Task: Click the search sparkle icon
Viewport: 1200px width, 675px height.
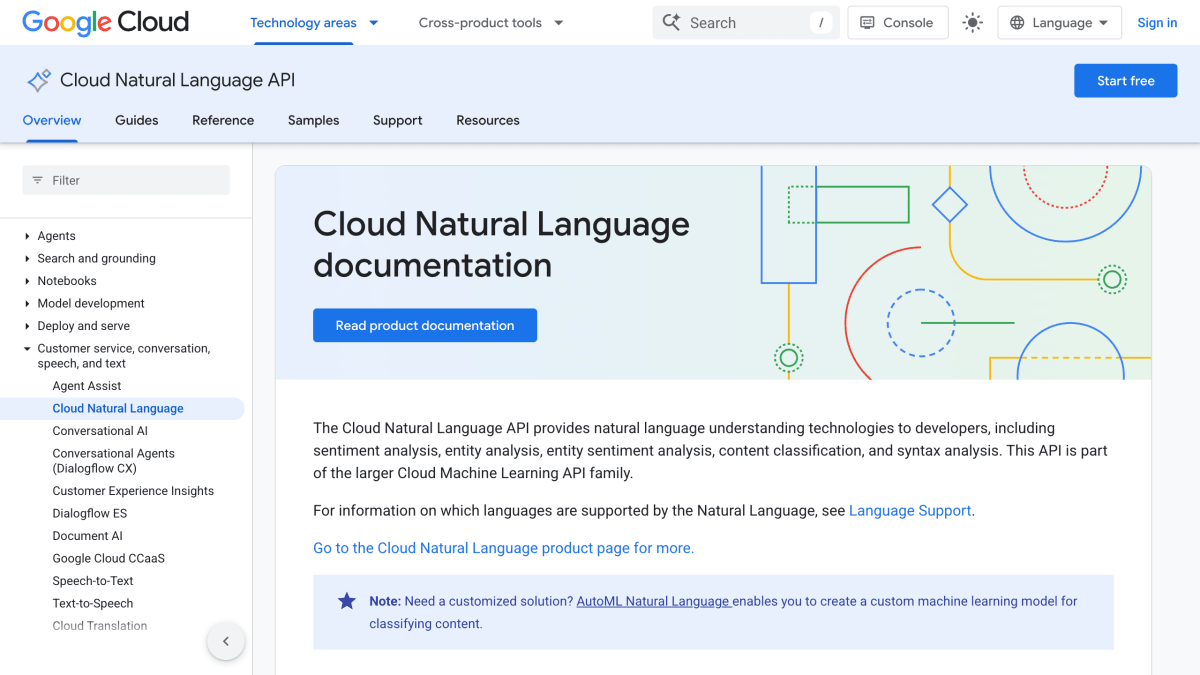Action: click(x=672, y=23)
